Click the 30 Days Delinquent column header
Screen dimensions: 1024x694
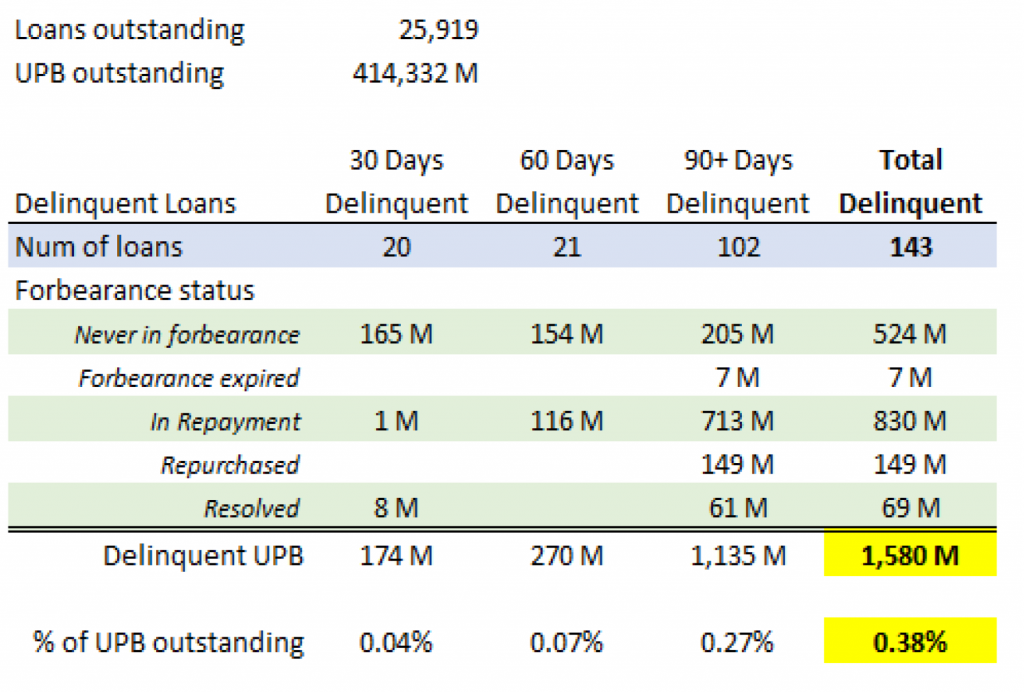[x=397, y=182]
